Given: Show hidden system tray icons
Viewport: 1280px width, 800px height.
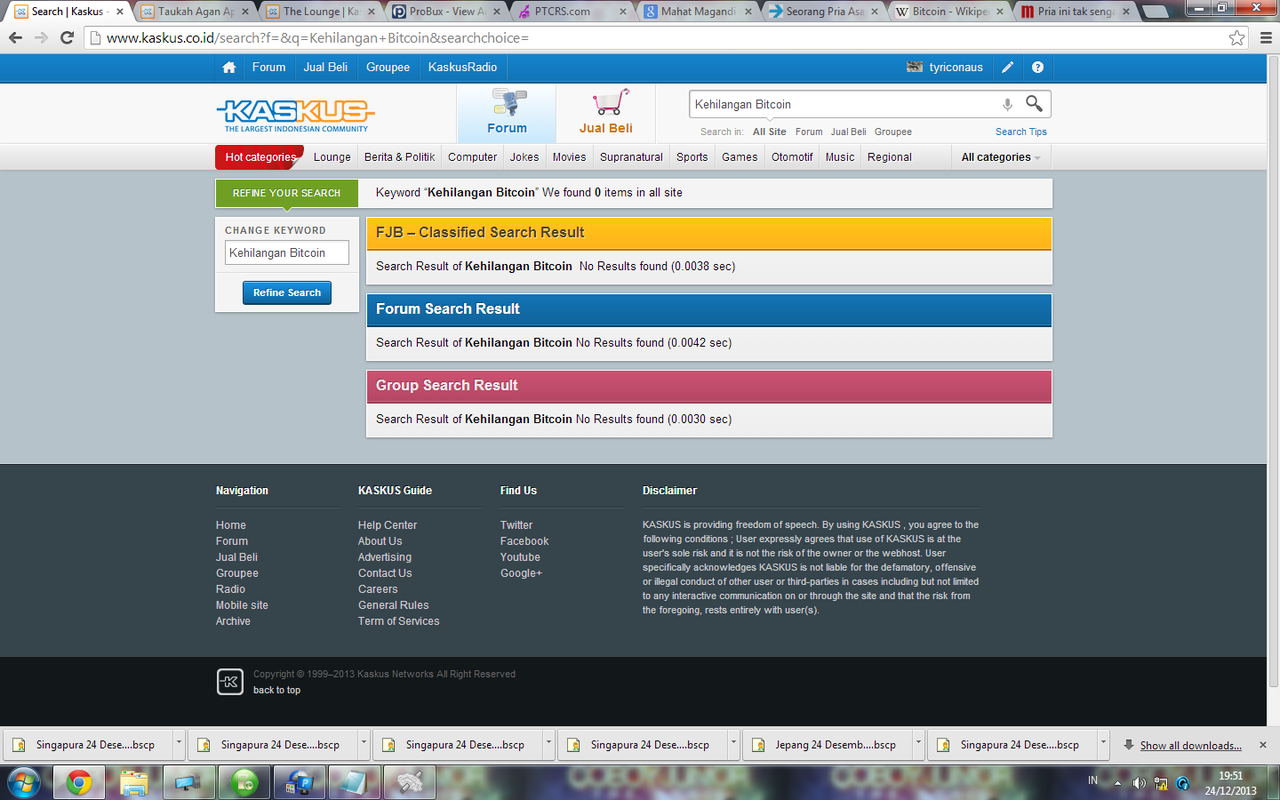Looking at the screenshot, I should 1119,782.
